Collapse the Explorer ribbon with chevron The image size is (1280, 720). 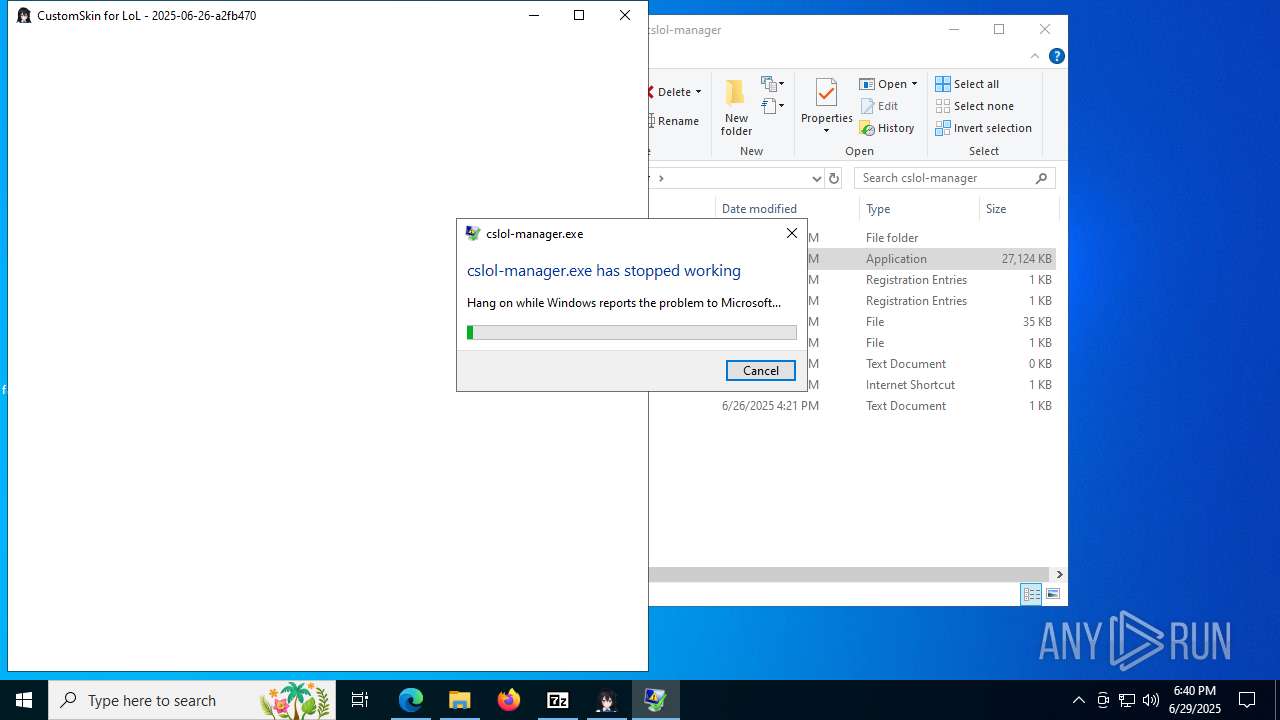click(x=1035, y=56)
